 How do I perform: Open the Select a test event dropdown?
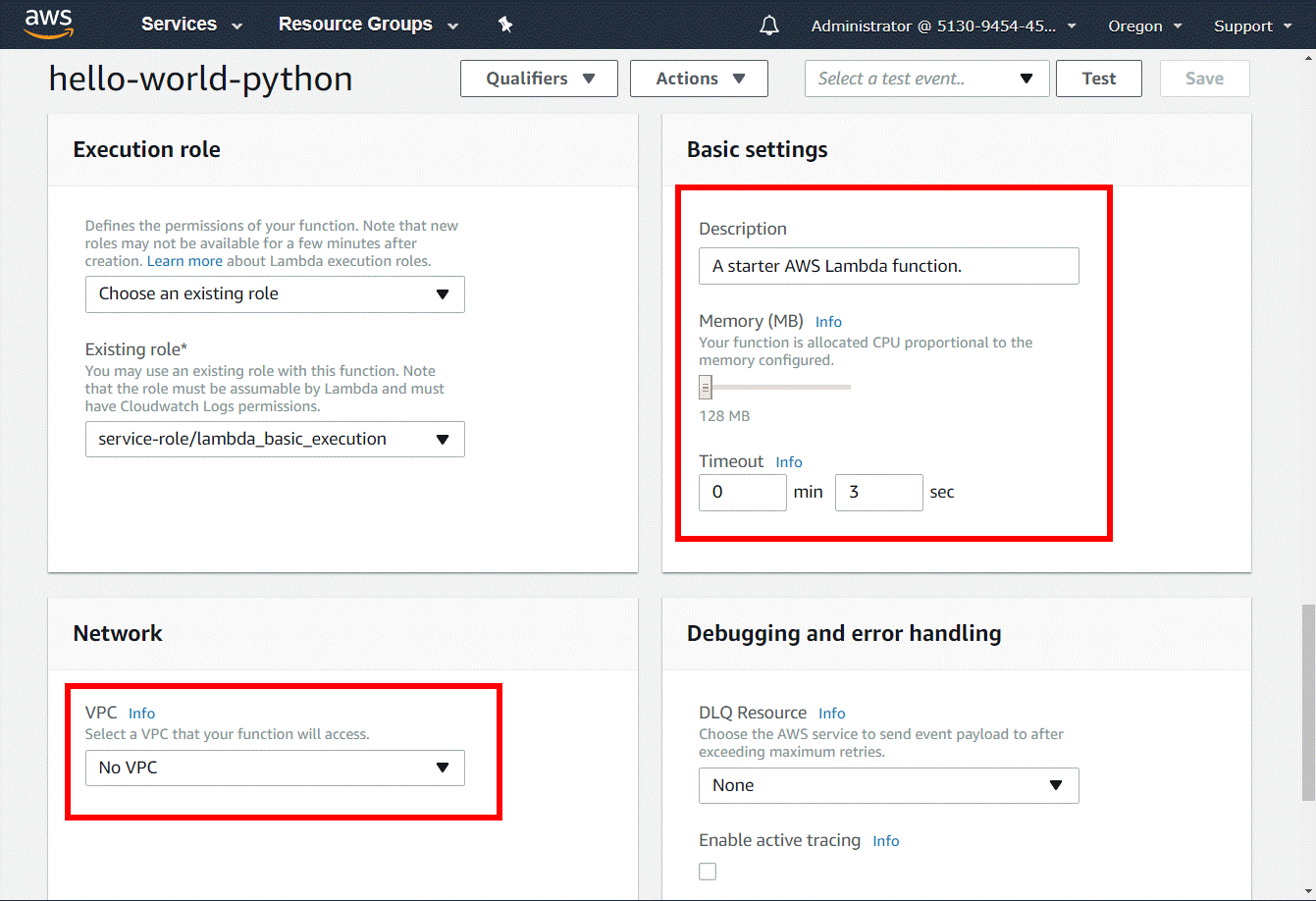(x=926, y=79)
